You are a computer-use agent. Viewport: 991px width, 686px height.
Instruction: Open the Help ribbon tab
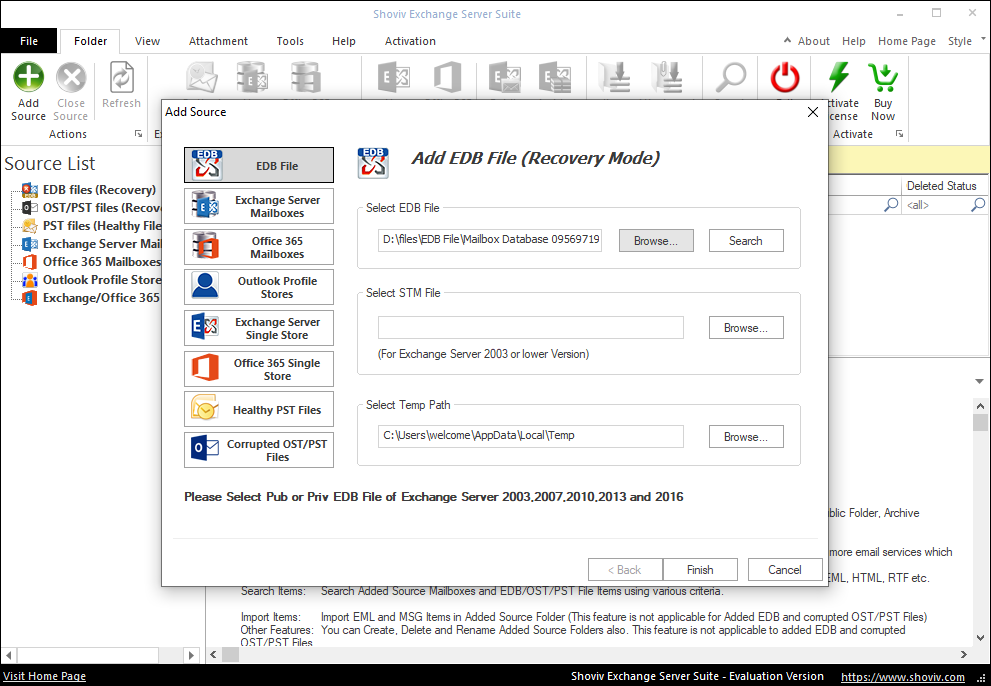pos(344,41)
